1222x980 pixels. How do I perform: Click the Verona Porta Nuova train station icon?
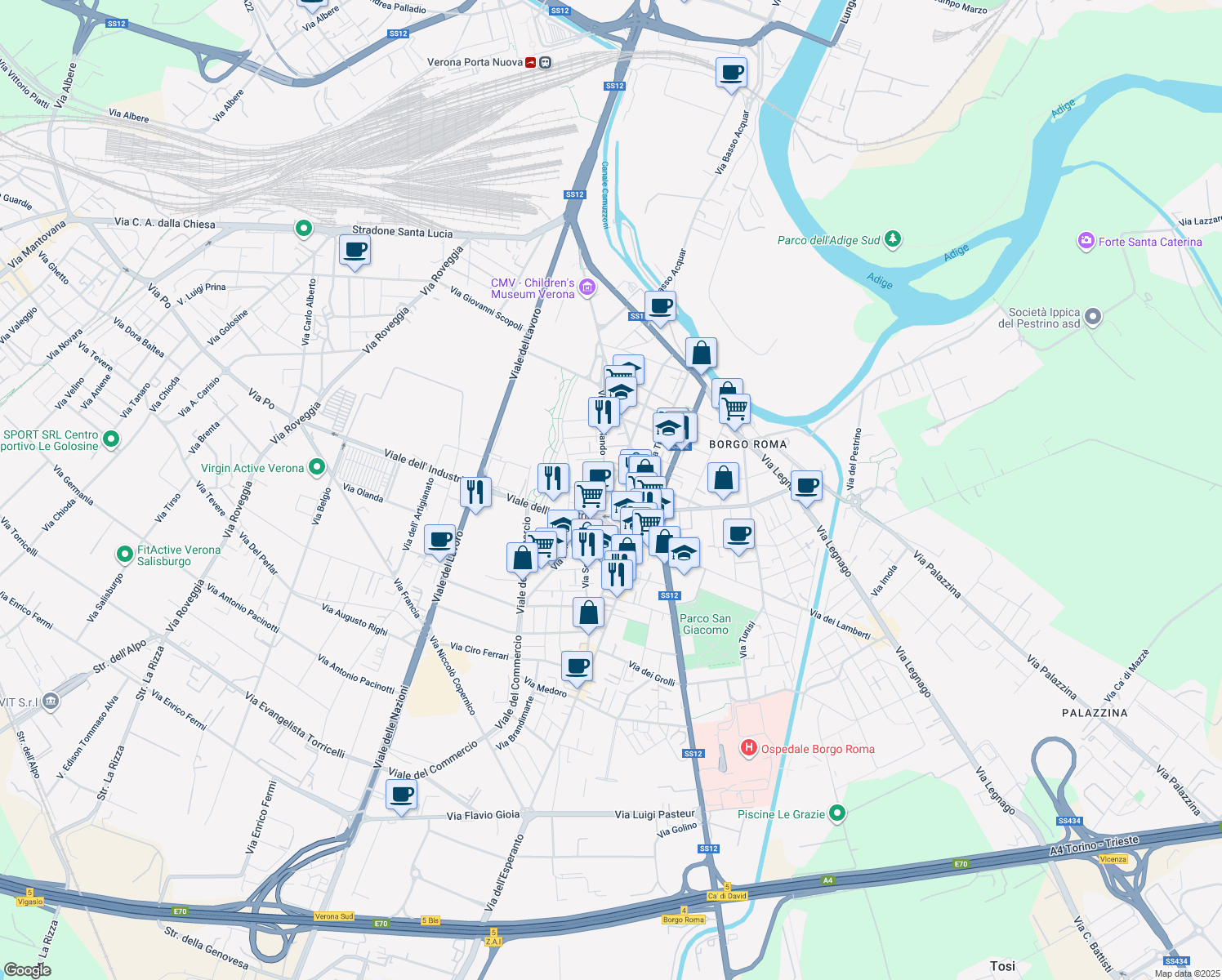531,62
